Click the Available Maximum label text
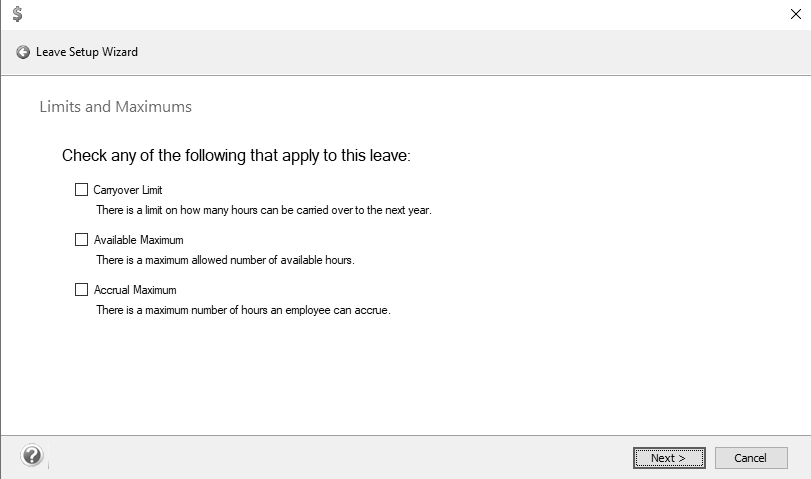 pyautogui.click(x=139, y=240)
